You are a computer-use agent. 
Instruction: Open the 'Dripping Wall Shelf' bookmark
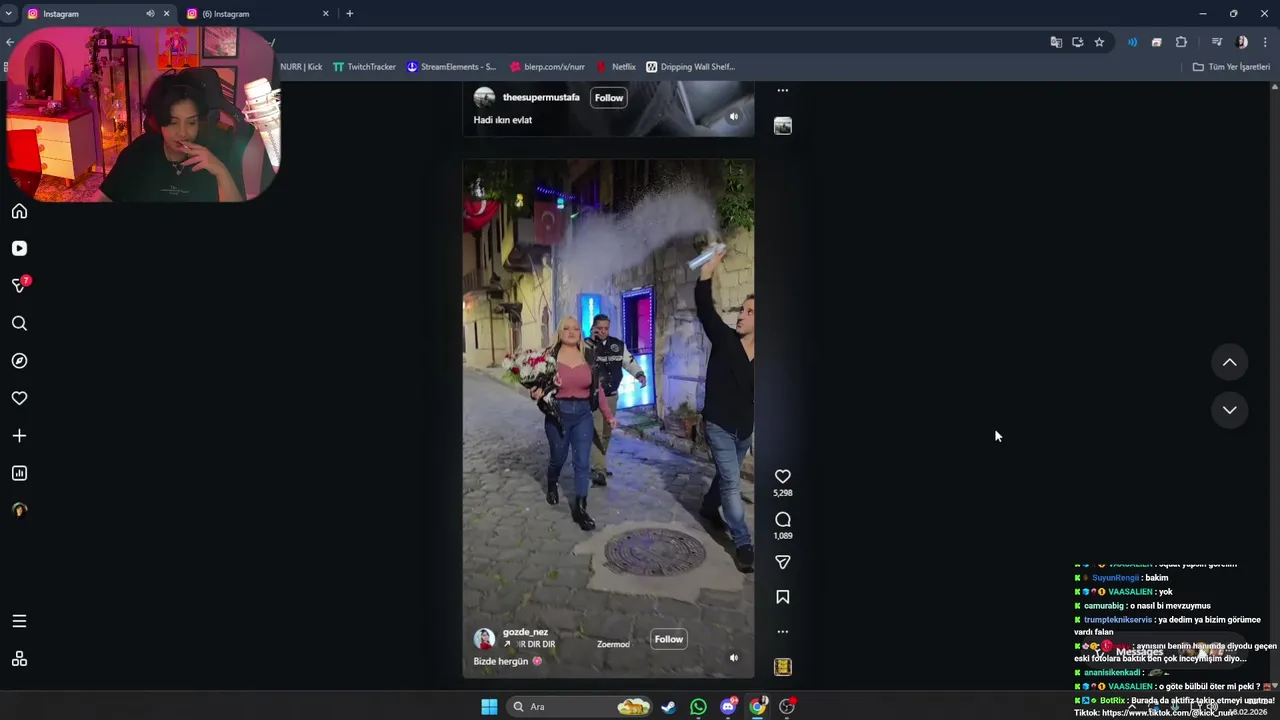pos(690,67)
